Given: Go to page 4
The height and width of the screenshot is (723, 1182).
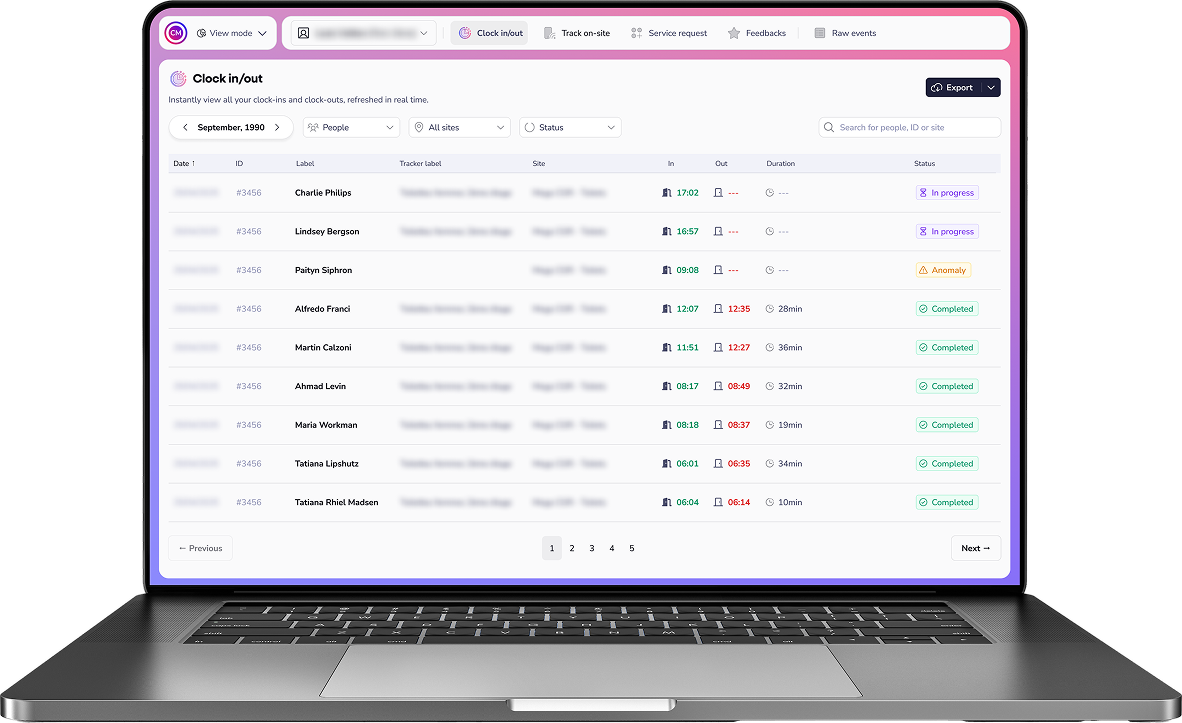Looking at the screenshot, I should tap(611, 548).
